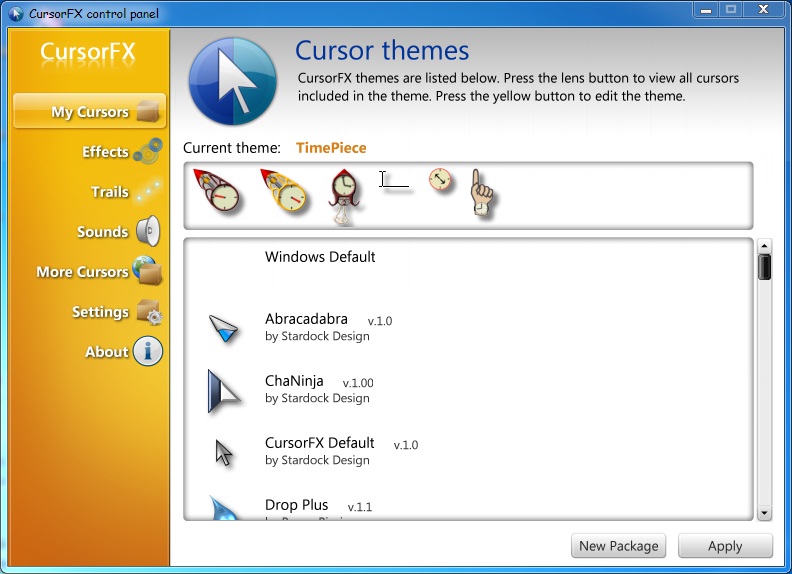Click the small round clock resize cursor preview
Image resolution: width=792 pixels, height=574 pixels.
coord(440,179)
